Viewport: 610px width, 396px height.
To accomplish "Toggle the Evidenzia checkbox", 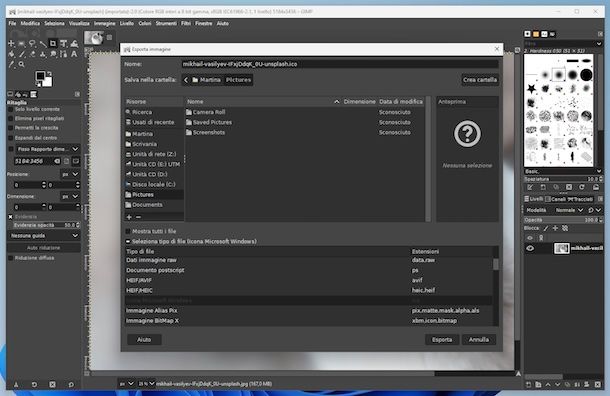I will click(x=11, y=217).
